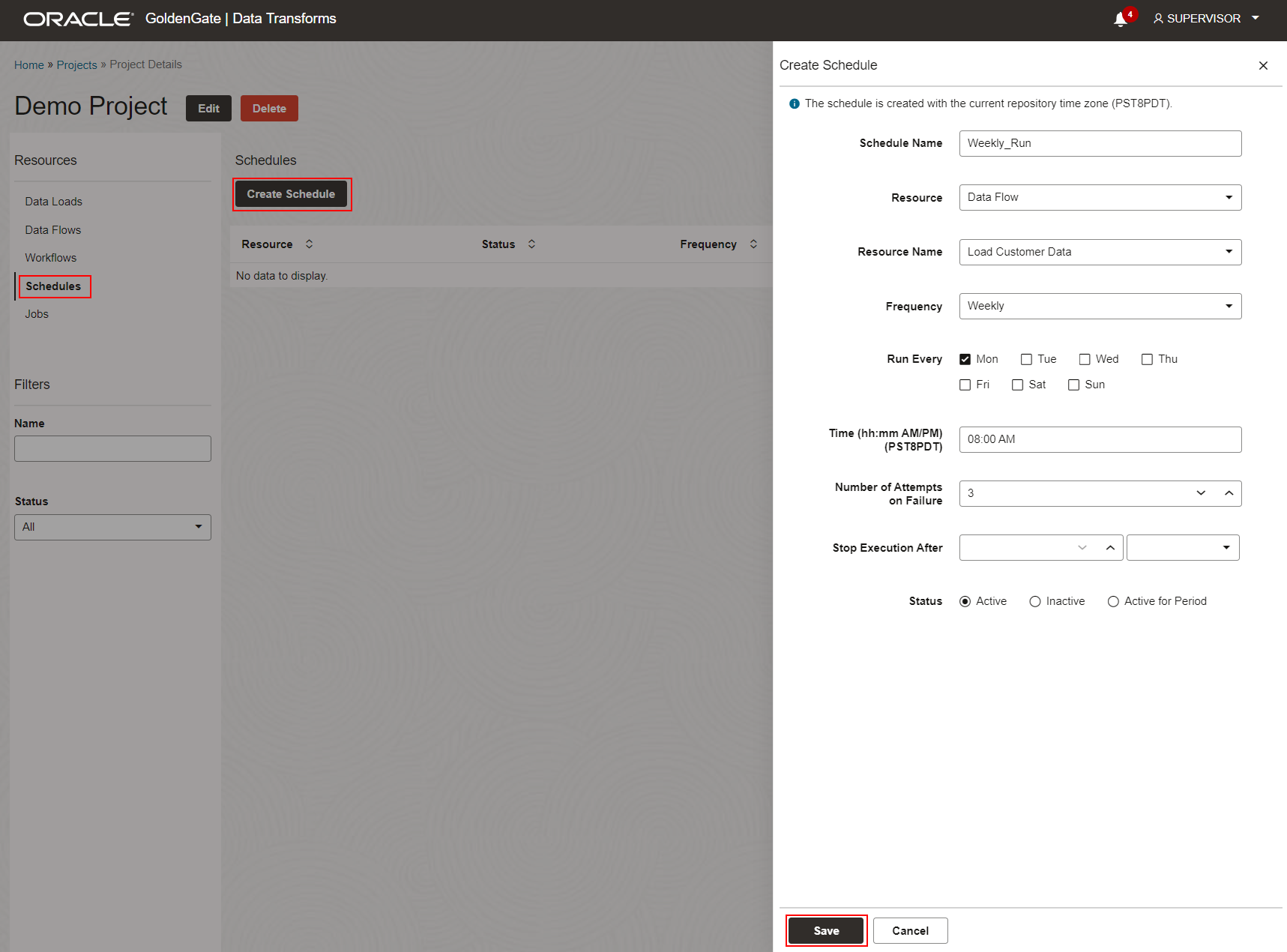Viewport: 1287px width, 952px height.
Task: Click the Name filter input field
Action: pos(112,448)
